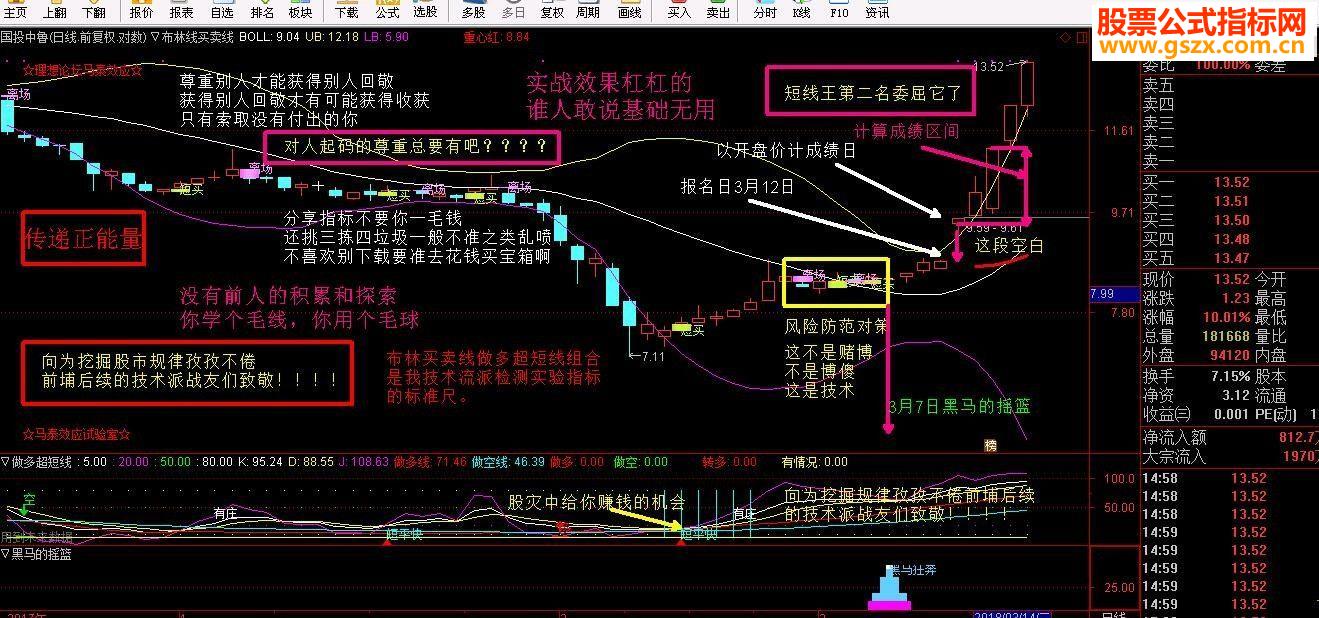This screenshot has height=618, width=1319.
Task: Click the 7.99 highlighted price axis marker
Action: (x=1114, y=294)
